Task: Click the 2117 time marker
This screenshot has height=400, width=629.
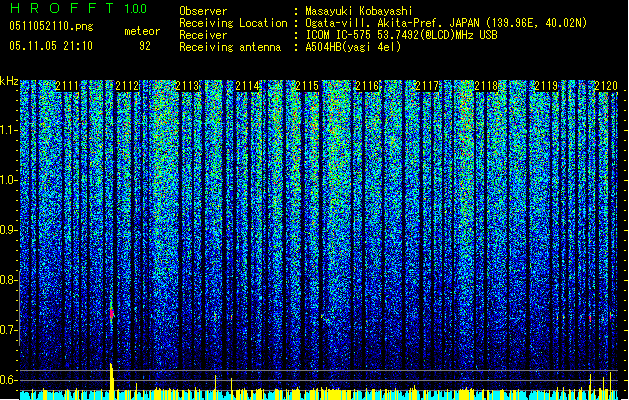Action: 427,86
